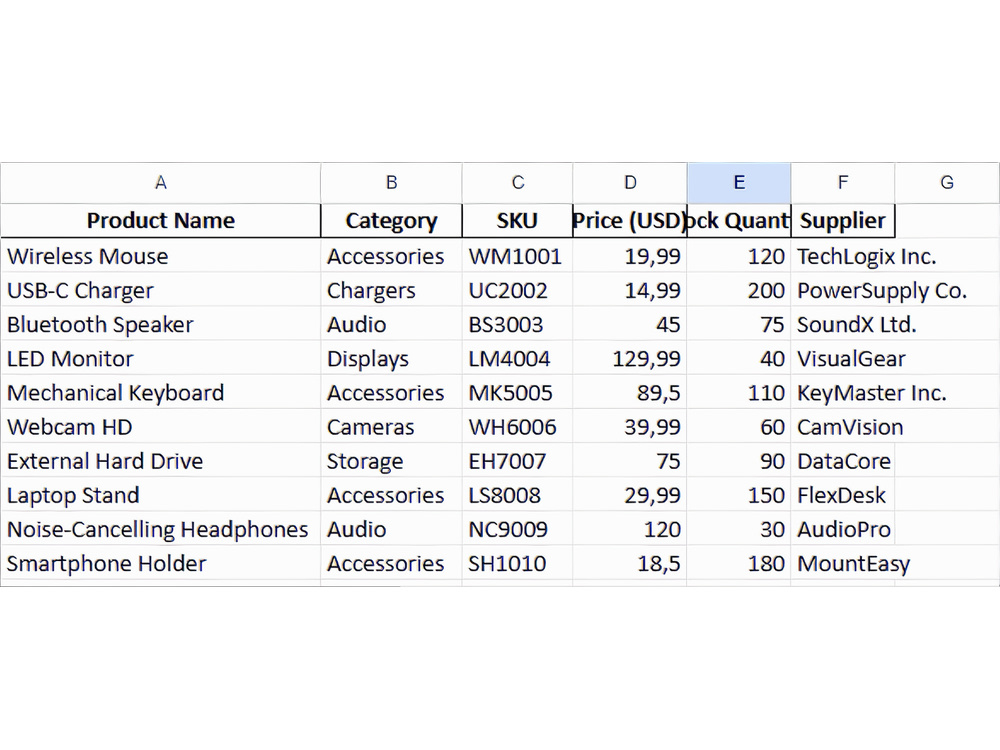This screenshot has height=750, width=1000.
Task: Click the Storage category cell
Action: (x=392, y=461)
